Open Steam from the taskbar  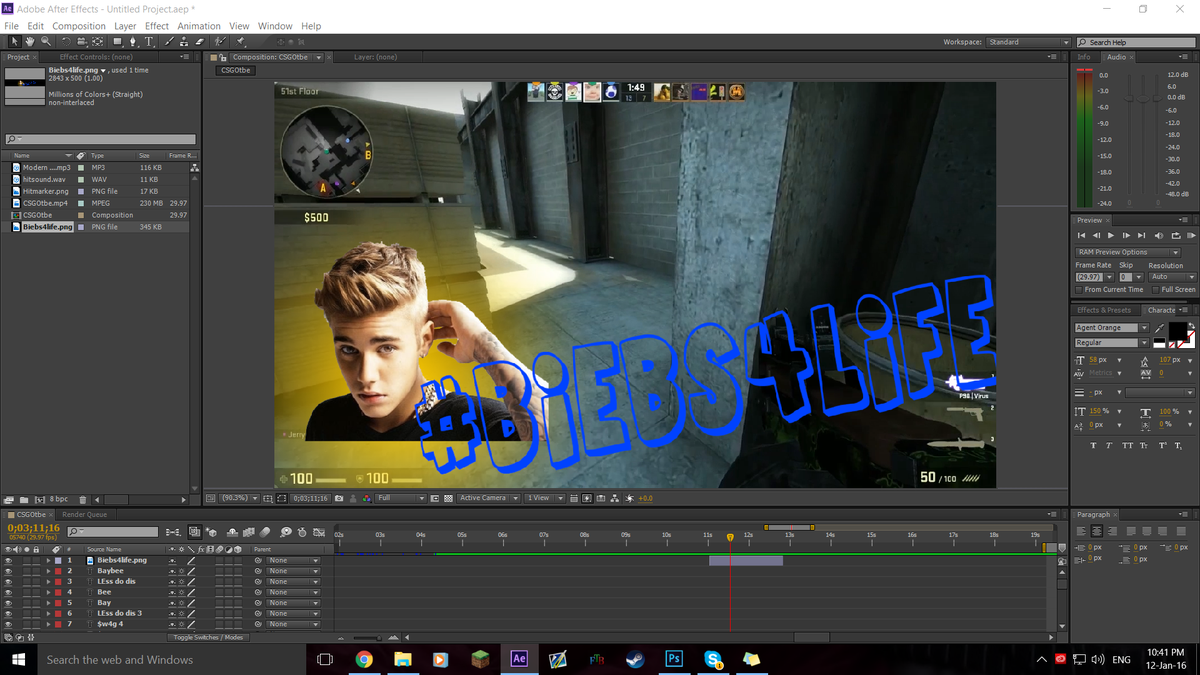pos(635,659)
